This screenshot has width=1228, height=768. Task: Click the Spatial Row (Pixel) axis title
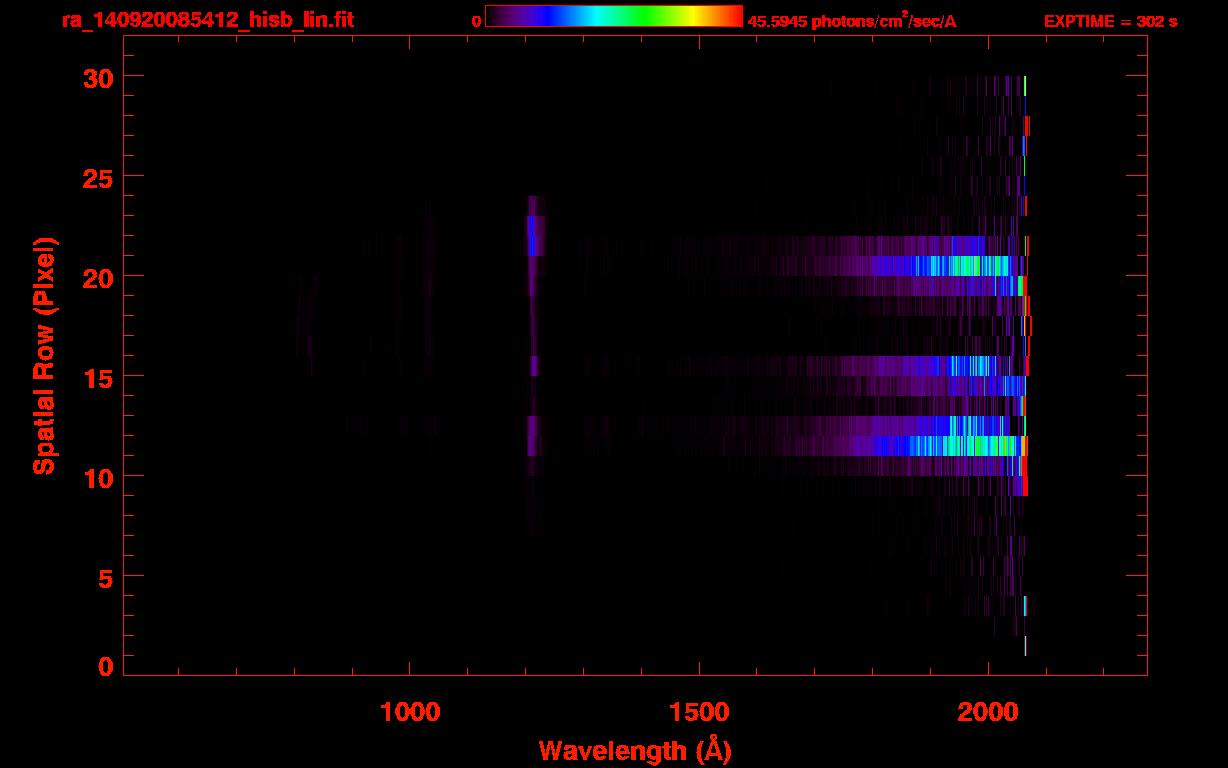point(44,355)
